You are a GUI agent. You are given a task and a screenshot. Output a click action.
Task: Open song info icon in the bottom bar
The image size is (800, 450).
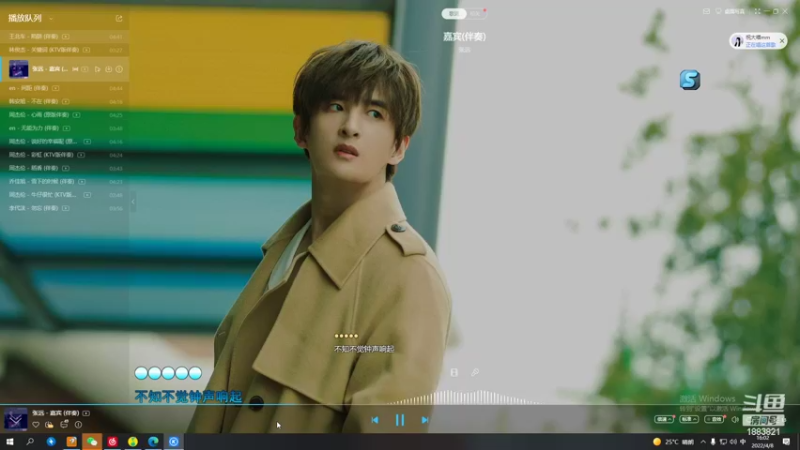[x=78, y=424]
